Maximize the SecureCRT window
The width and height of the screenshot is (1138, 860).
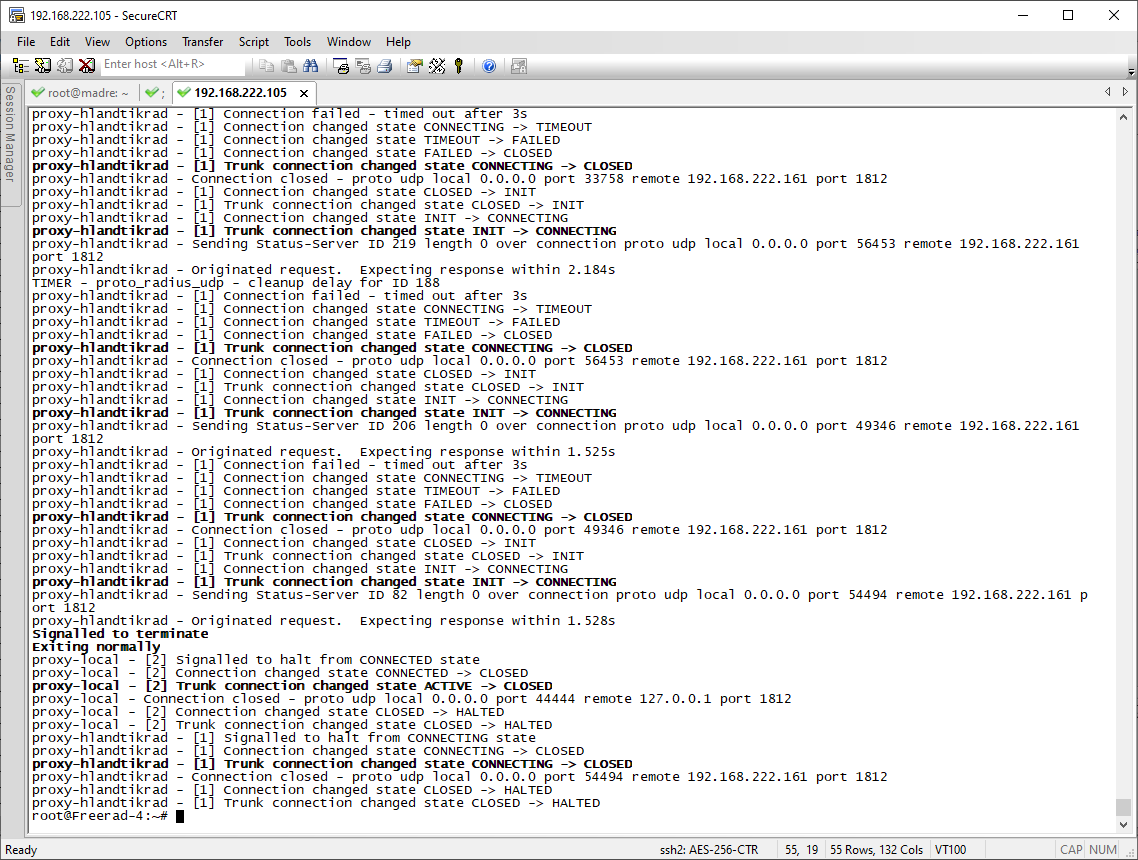coord(1068,15)
